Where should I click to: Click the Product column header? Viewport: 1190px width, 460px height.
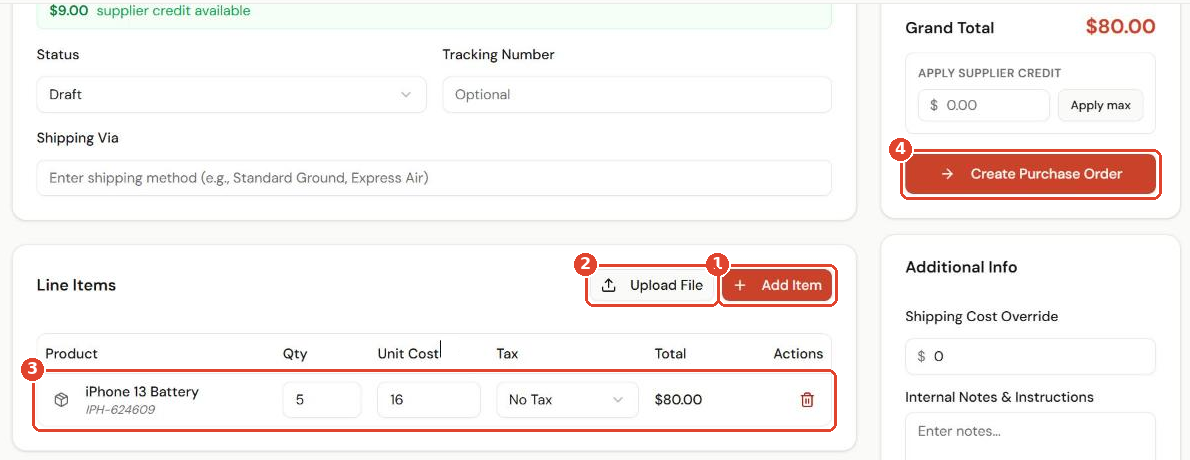click(71, 354)
